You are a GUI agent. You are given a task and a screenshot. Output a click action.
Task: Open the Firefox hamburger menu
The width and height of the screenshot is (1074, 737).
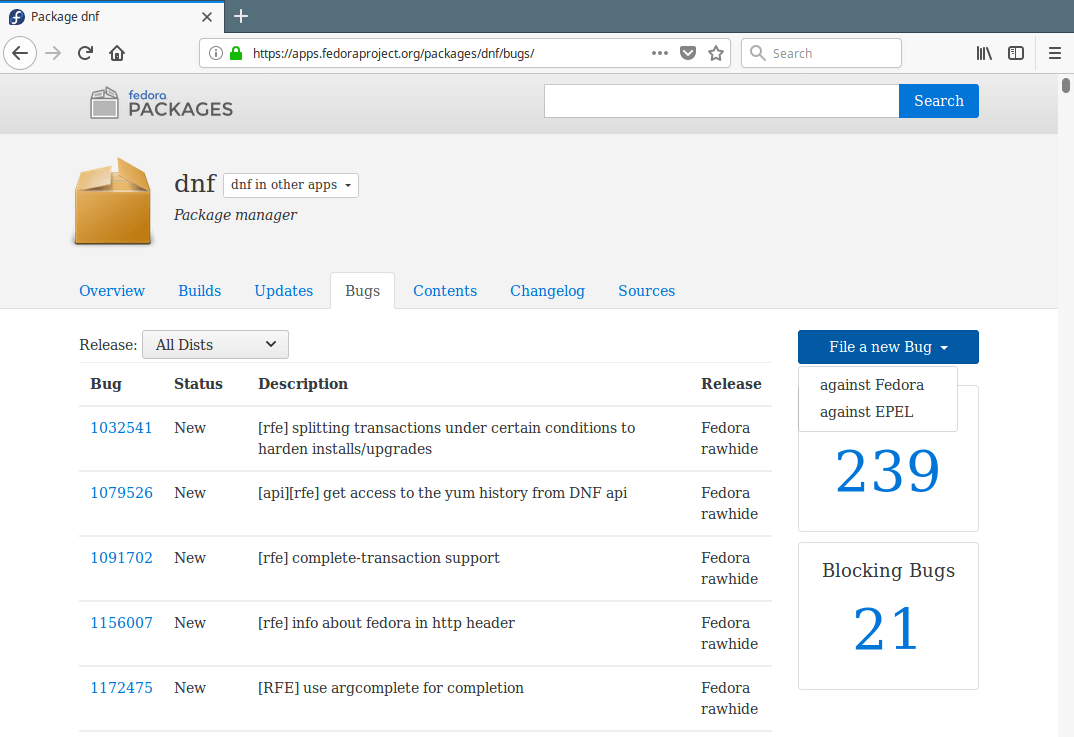click(1054, 53)
